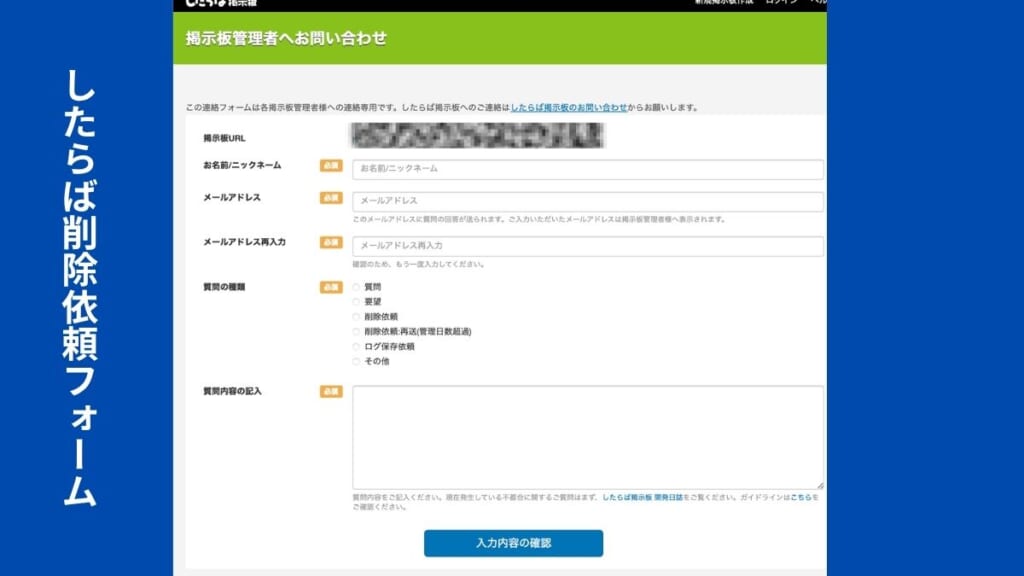The width and height of the screenshot is (1024, 576).
Task: Select the ログ保存依頼 radio button
Action: coord(356,347)
